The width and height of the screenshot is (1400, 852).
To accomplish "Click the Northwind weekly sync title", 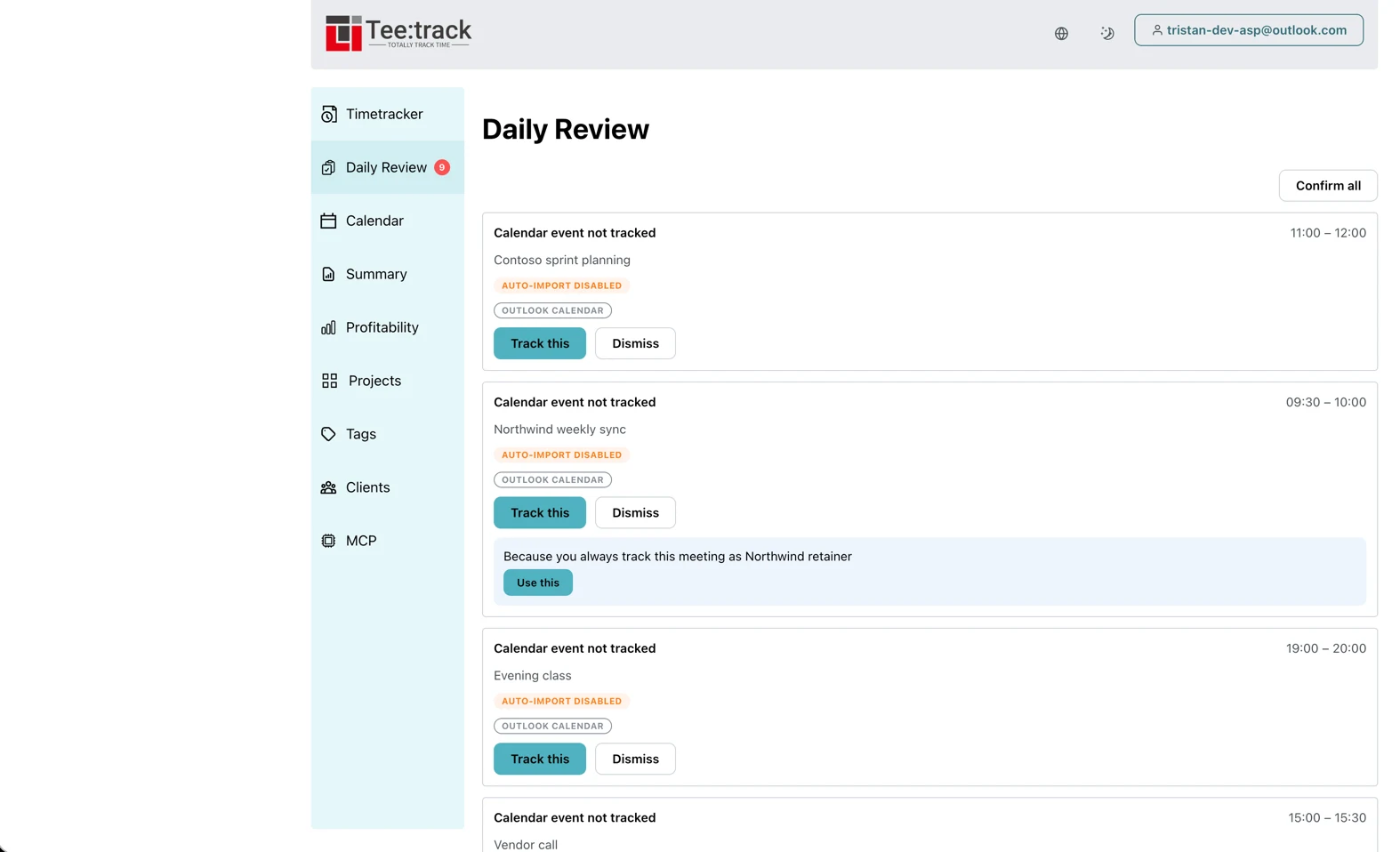I will tap(559, 429).
